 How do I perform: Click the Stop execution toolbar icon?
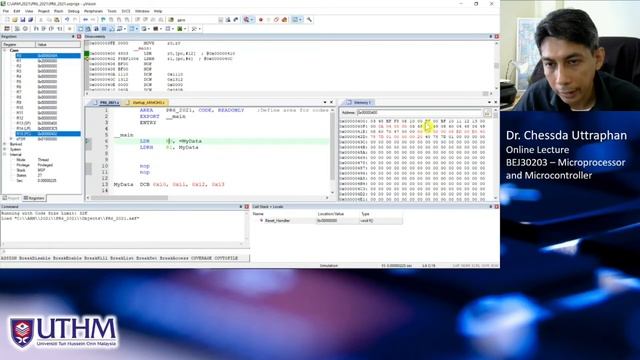pos(25,29)
